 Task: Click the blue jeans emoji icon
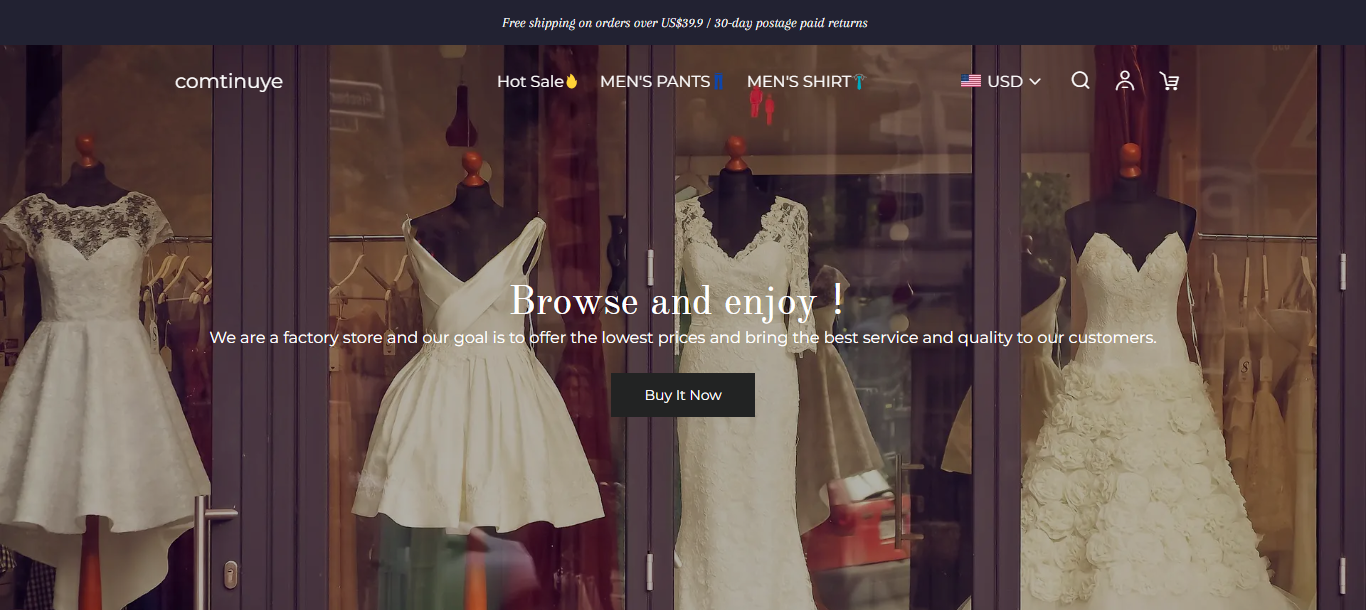[x=718, y=82]
